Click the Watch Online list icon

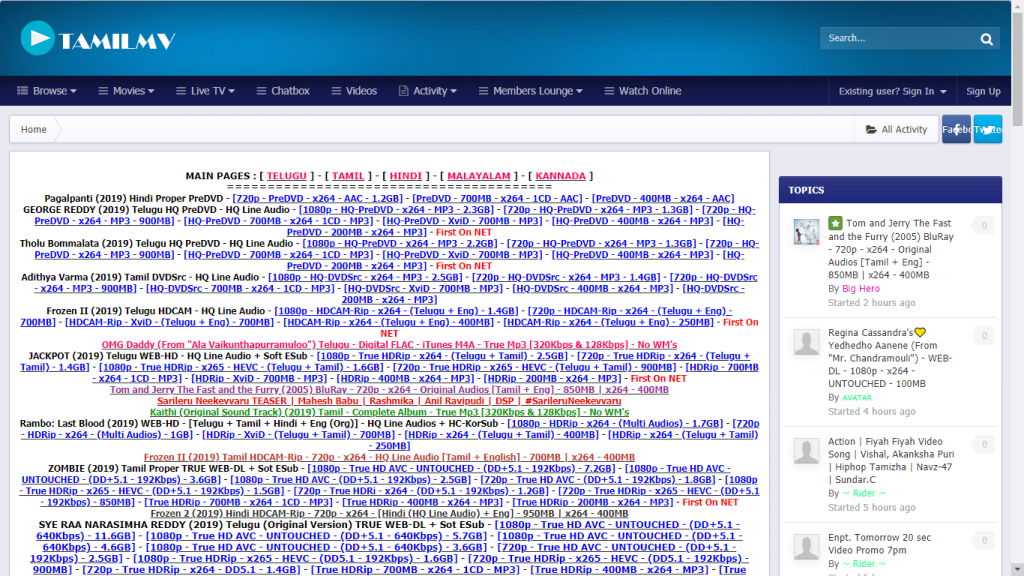pyautogui.click(x=609, y=91)
